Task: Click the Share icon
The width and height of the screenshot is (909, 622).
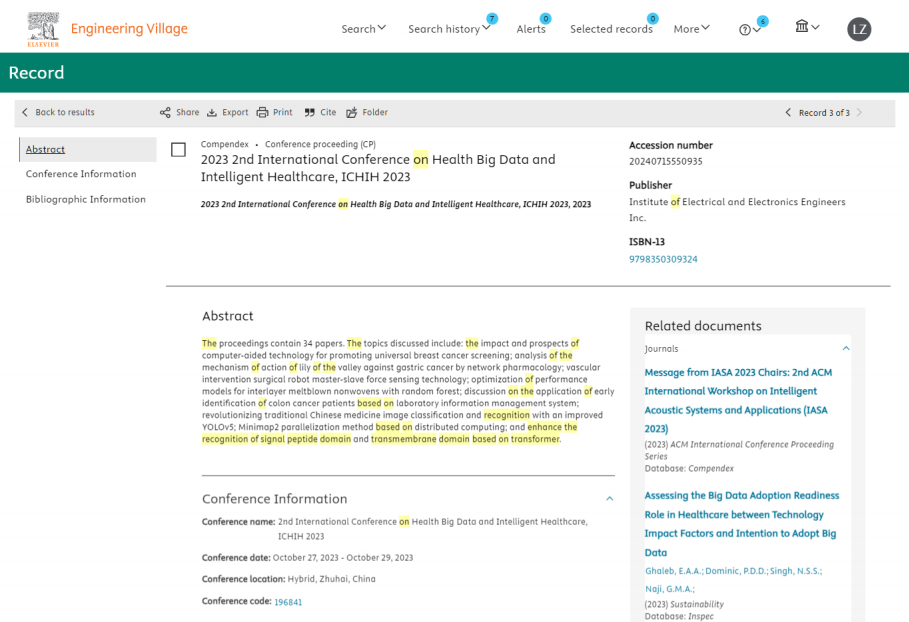Action: tap(165, 112)
